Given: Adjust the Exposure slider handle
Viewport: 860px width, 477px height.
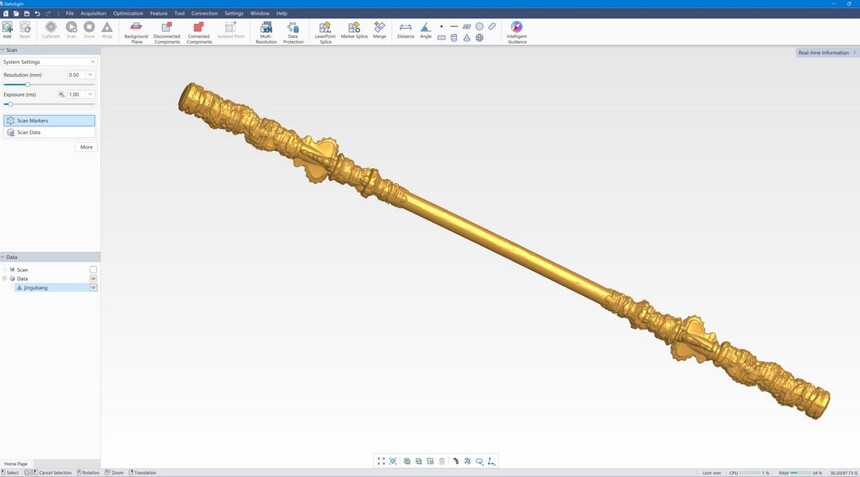Looking at the screenshot, I should (10, 104).
